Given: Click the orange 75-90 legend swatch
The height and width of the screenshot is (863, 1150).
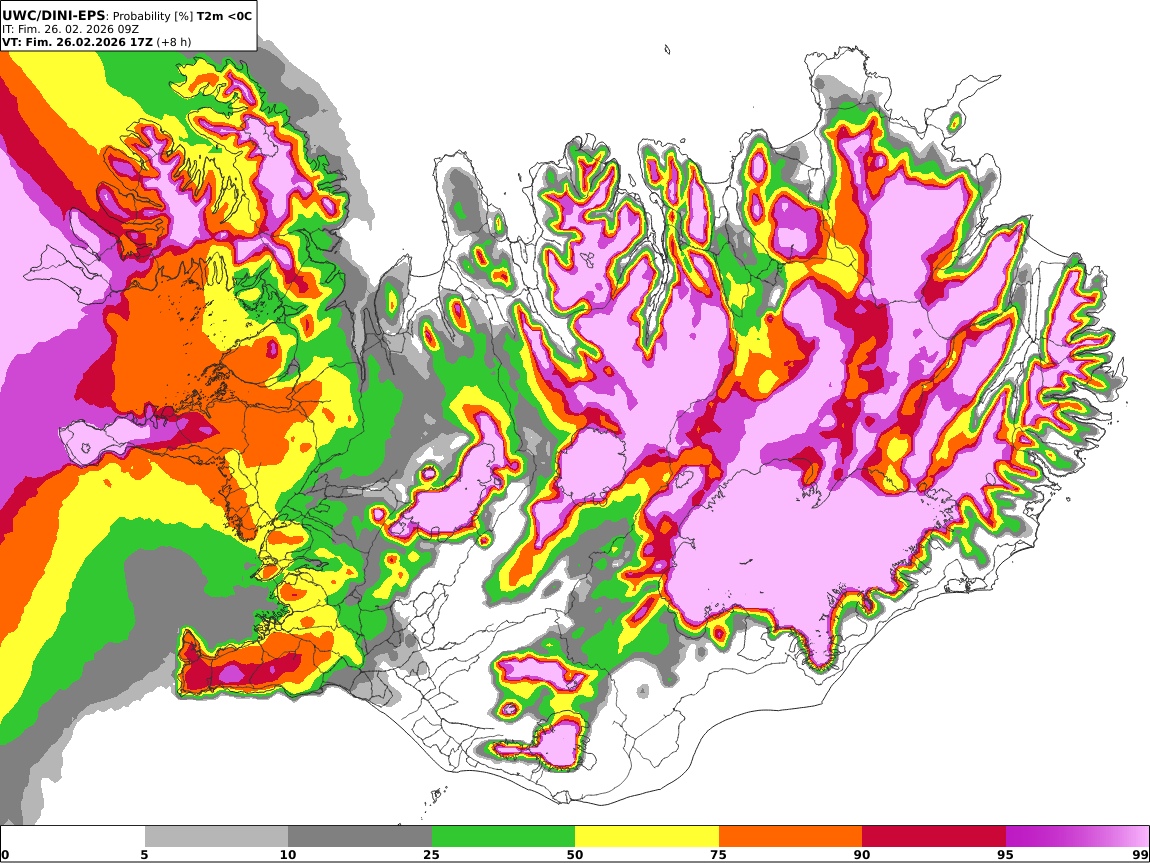Looking at the screenshot, I should tap(790, 837).
